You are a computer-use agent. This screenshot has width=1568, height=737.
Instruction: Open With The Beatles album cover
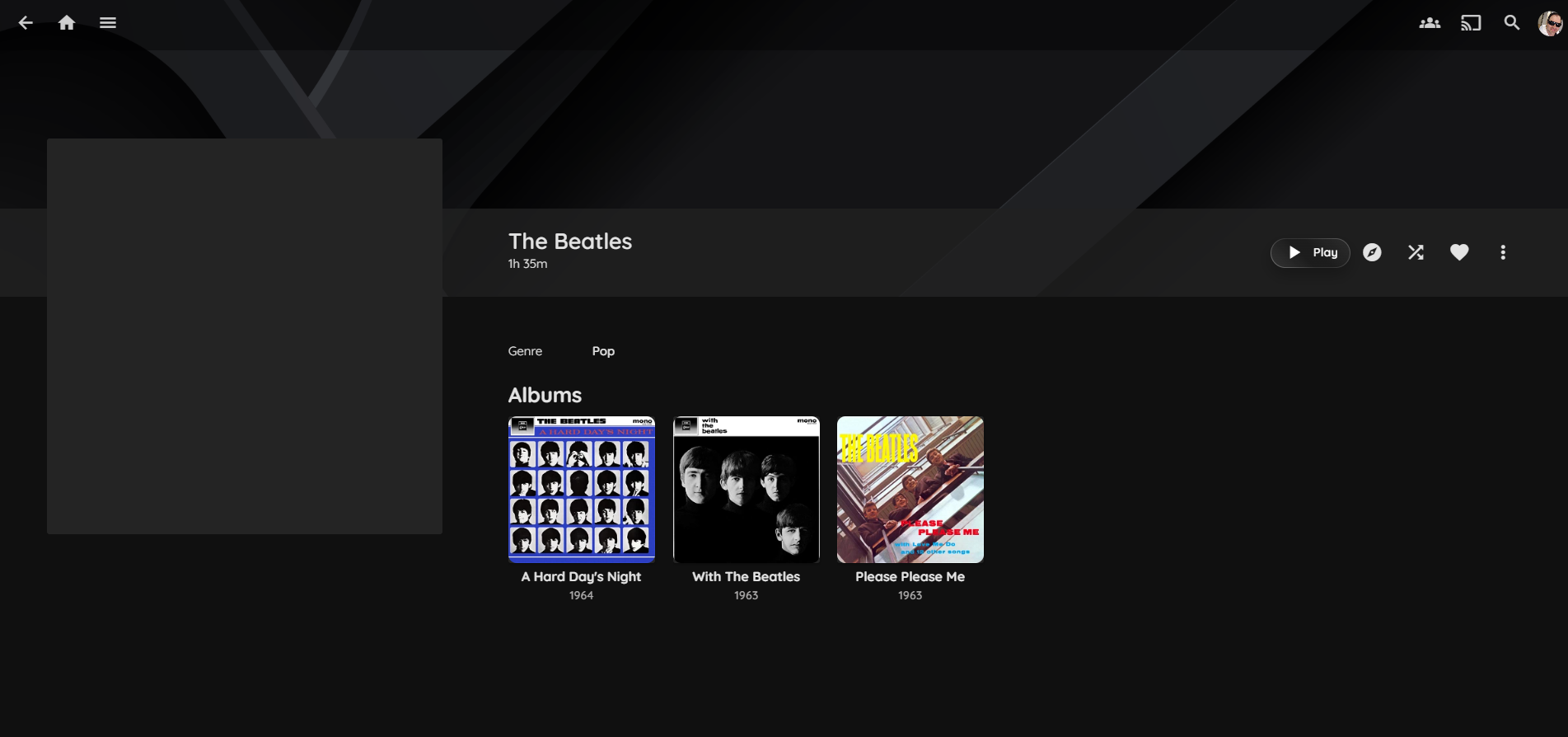747,490
